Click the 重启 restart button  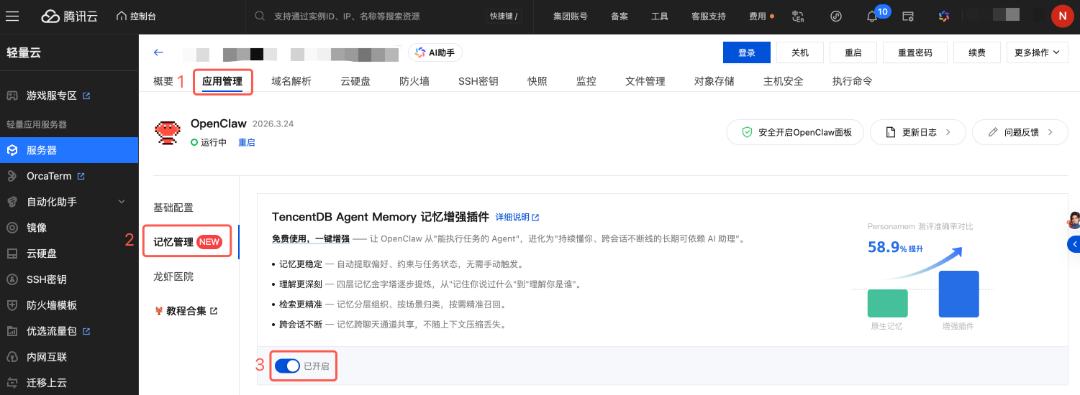click(853, 52)
